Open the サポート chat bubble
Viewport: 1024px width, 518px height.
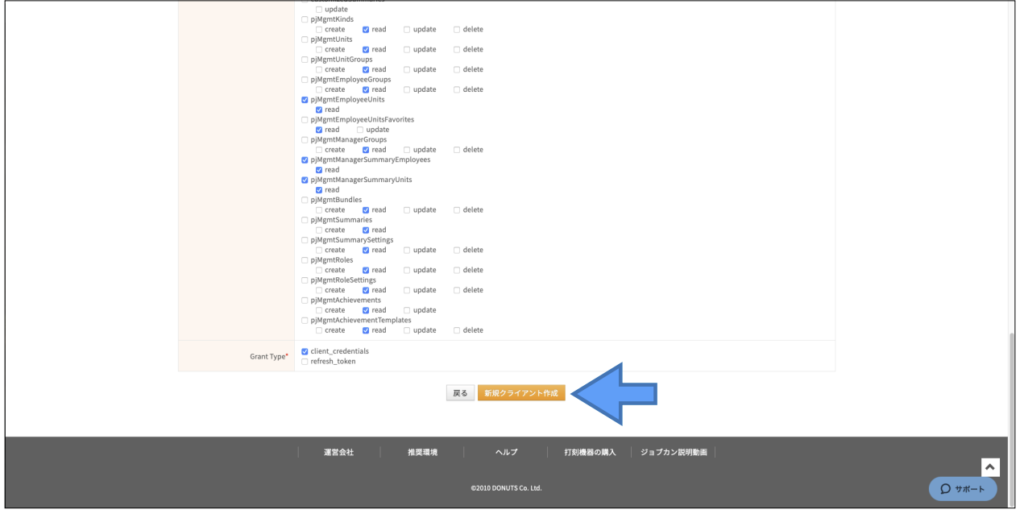tap(962, 489)
